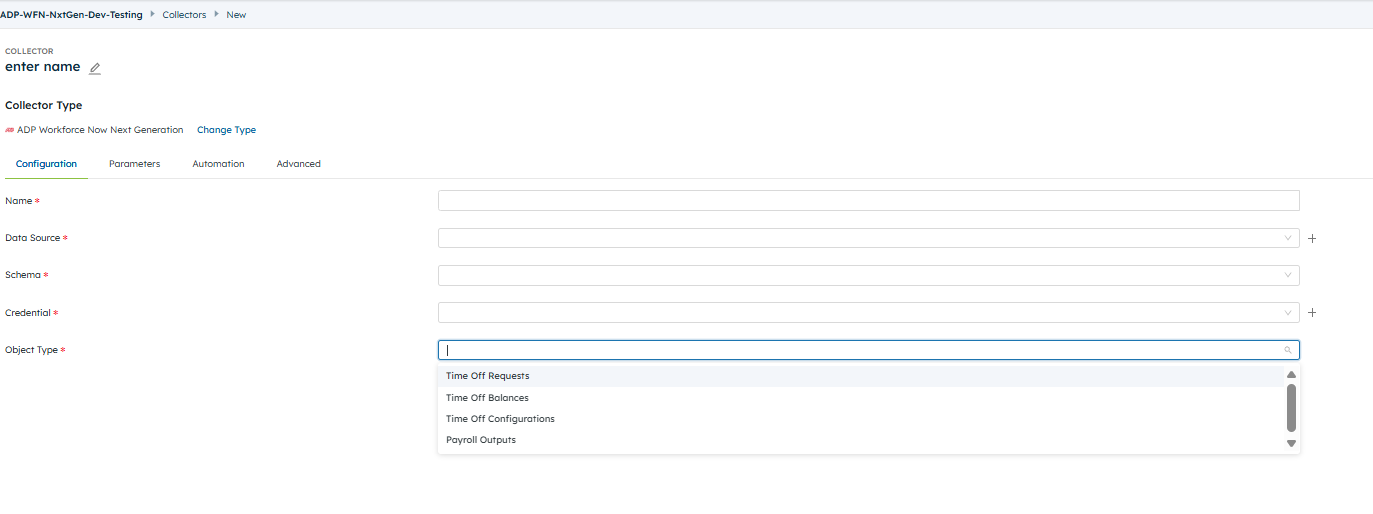Open the Schema dropdown
This screenshot has height=514, width=1373.
coord(1287,275)
